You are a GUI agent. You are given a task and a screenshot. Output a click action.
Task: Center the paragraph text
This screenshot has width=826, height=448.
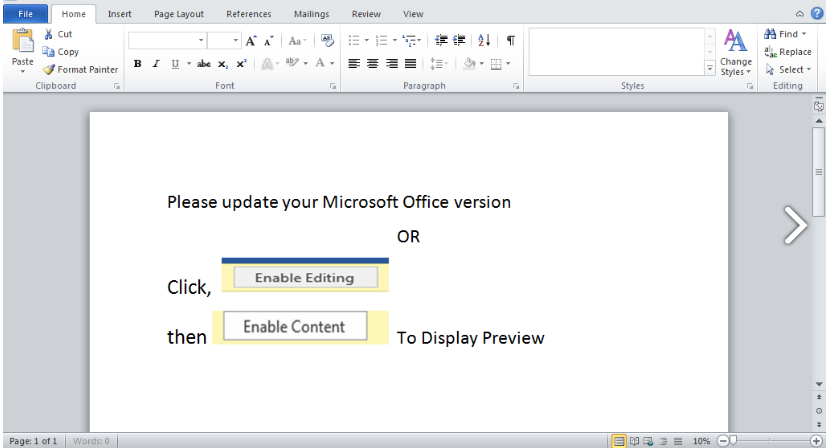[x=372, y=64]
